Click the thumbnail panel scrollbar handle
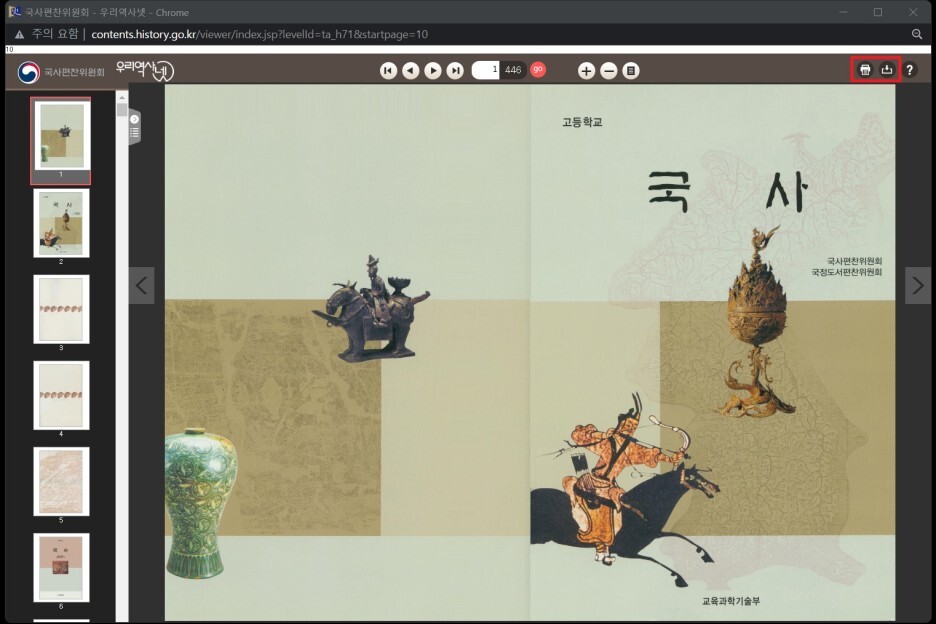The height and width of the screenshot is (624, 936). 122,110
